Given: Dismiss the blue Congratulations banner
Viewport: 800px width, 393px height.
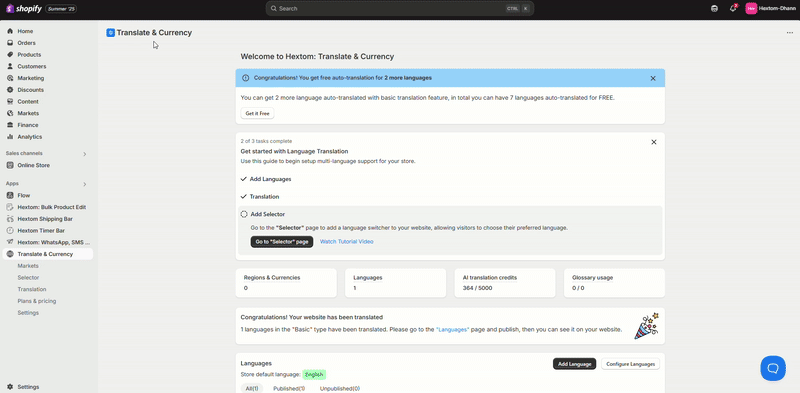Looking at the screenshot, I should [653, 79].
